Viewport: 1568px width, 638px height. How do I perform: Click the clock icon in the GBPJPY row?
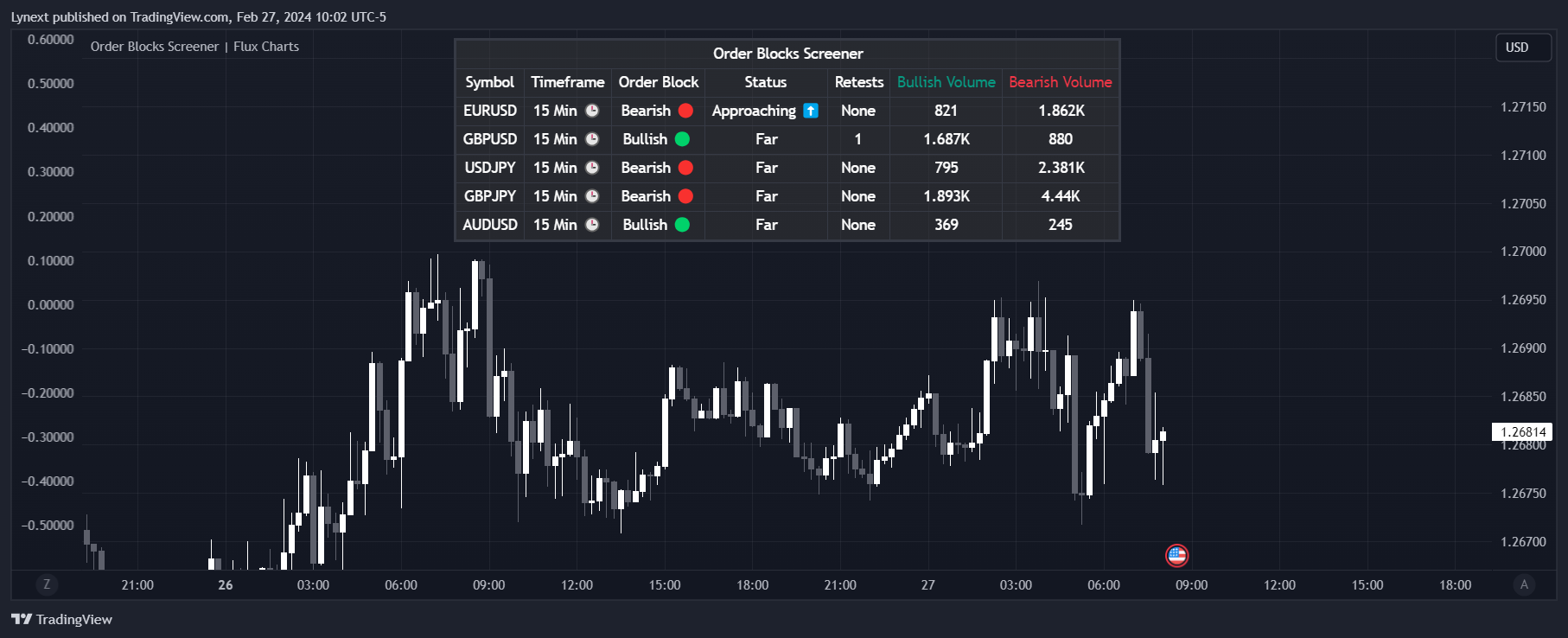tap(592, 196)
